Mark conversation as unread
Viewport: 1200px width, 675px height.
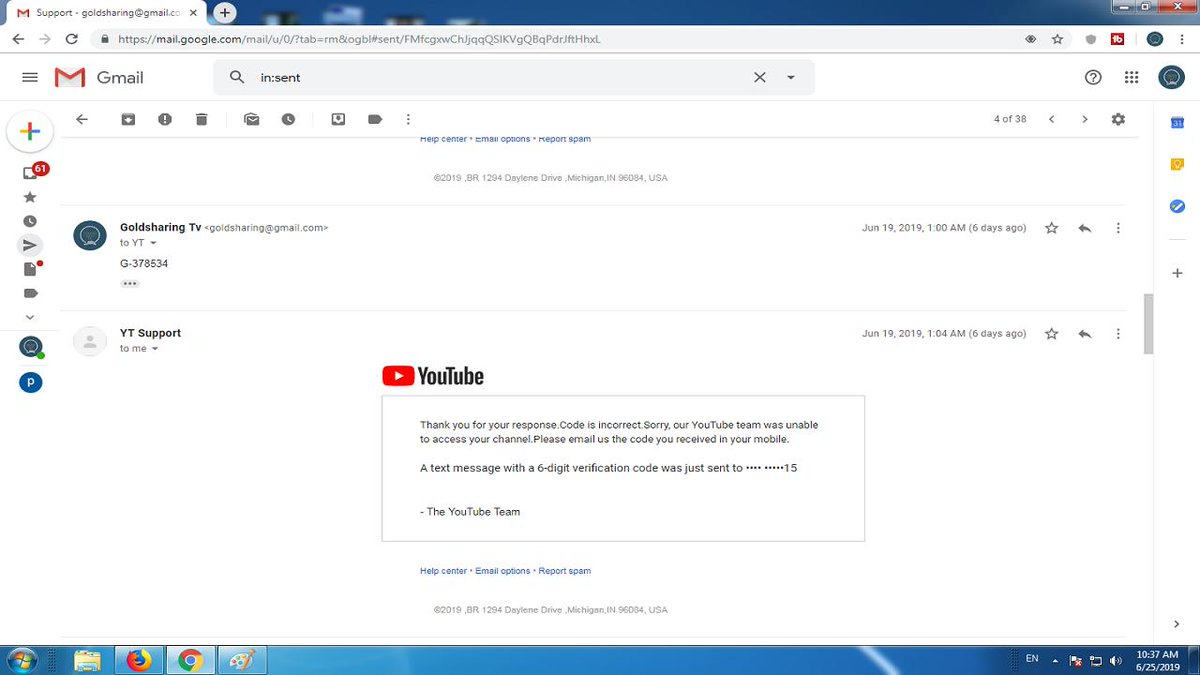click(252, 119)
